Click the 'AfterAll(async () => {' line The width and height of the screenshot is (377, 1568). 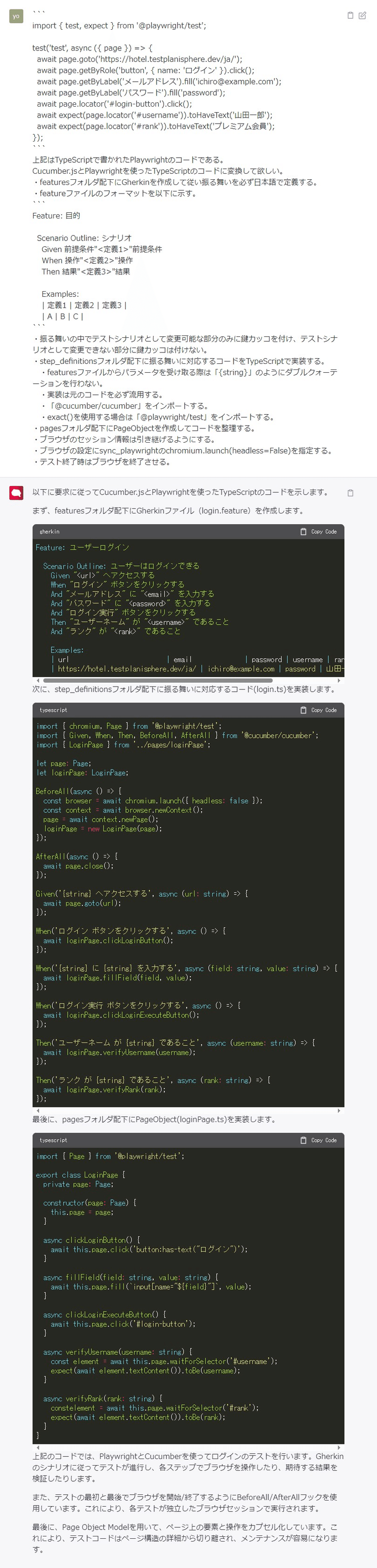(x=77, y=856)
